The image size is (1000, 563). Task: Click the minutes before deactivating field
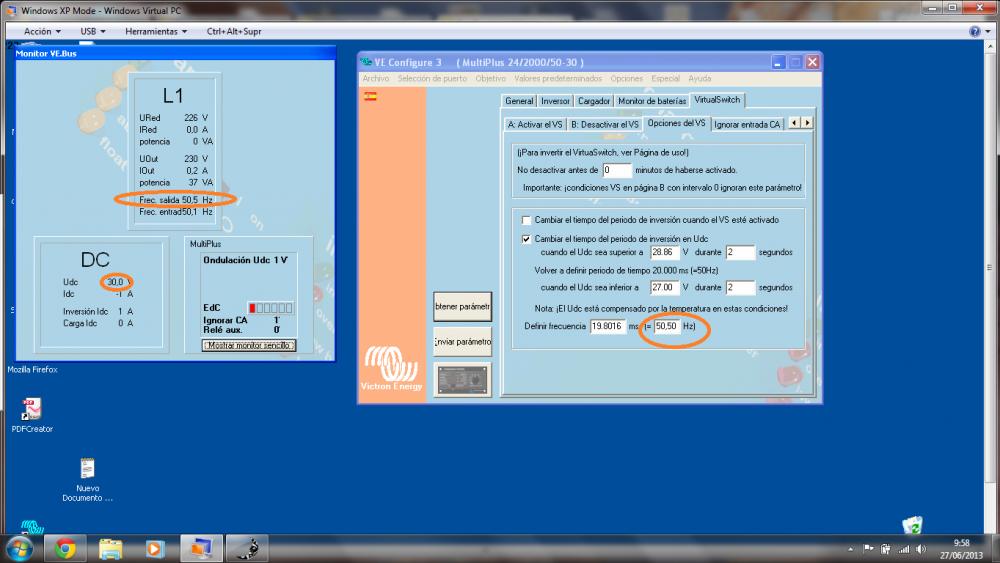617,170
